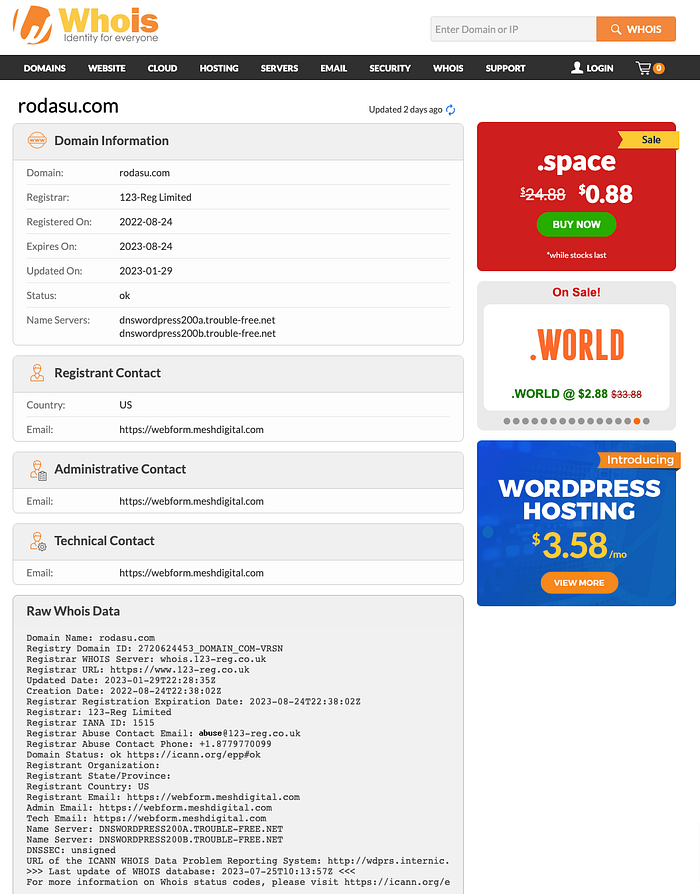The width and height of the screenshot is (700, 894).
Task: Click the Updated On date 2023-01-29
Action: pyautogui.click(x=146, y=271)
